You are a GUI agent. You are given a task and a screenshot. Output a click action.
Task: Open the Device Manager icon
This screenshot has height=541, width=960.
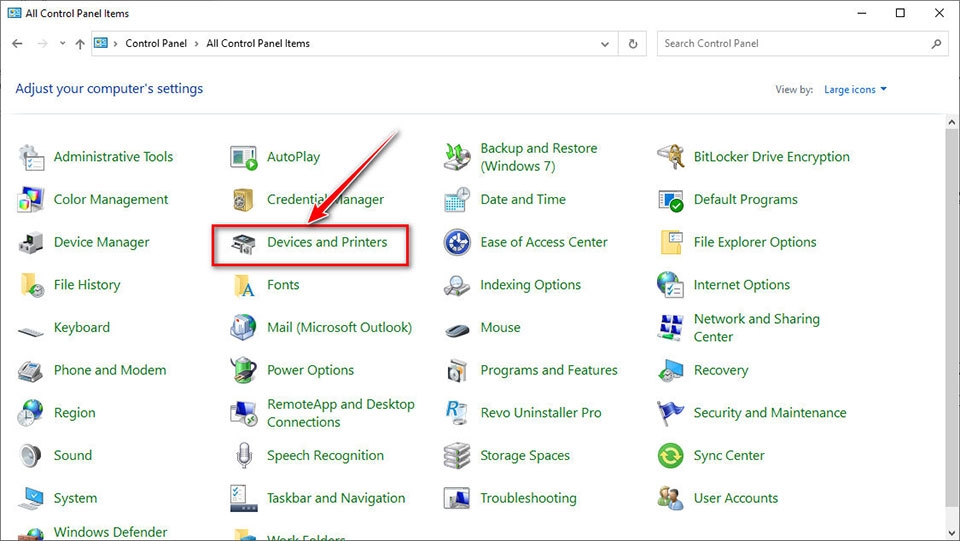[30, 243]
